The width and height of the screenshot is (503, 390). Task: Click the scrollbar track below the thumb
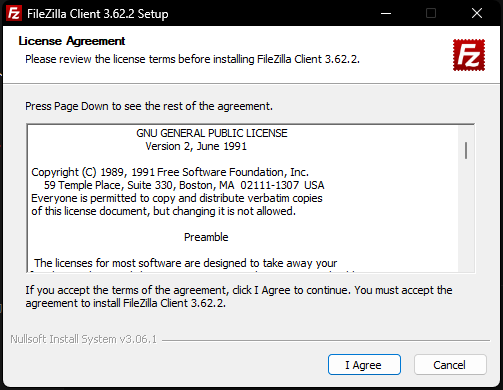click(466, 217)
